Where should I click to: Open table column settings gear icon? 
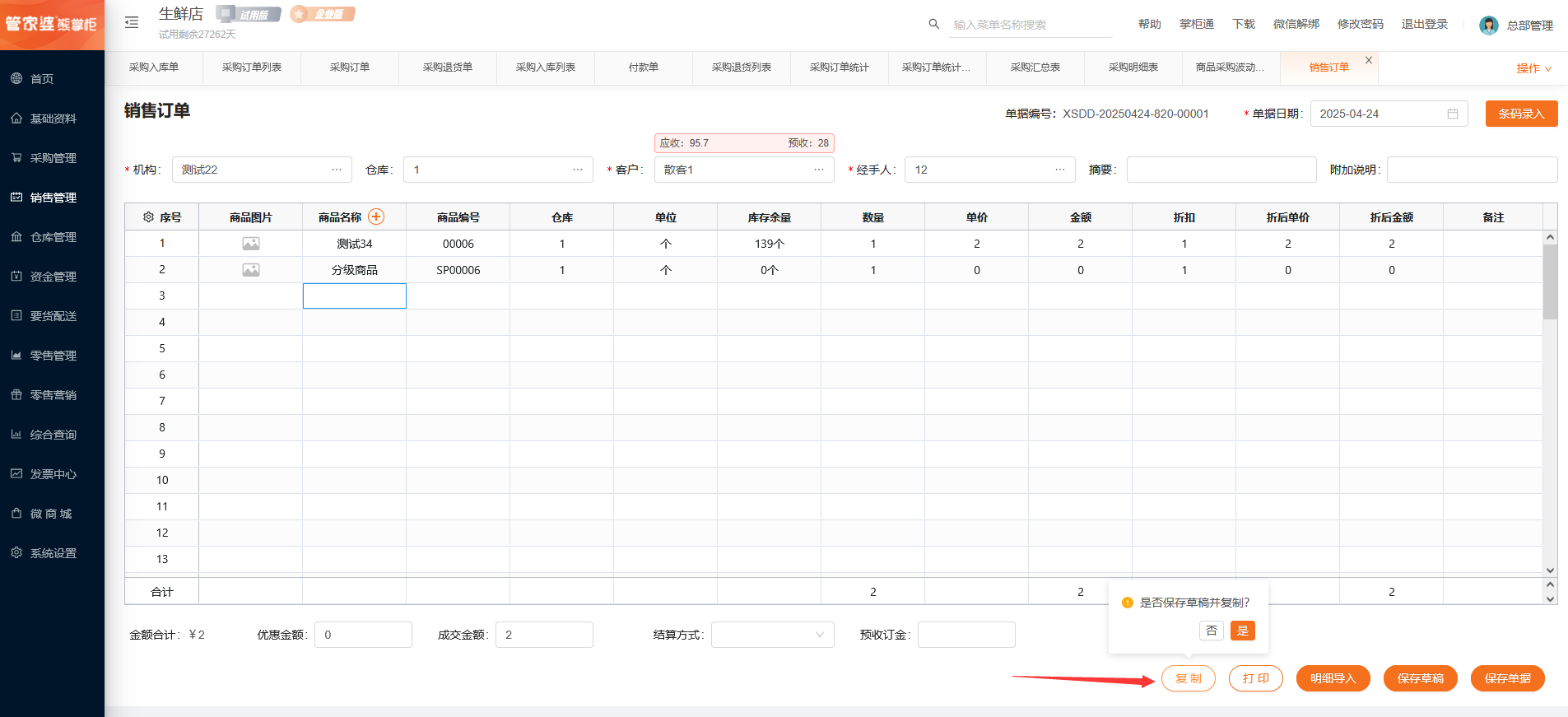tap(148, 217)
